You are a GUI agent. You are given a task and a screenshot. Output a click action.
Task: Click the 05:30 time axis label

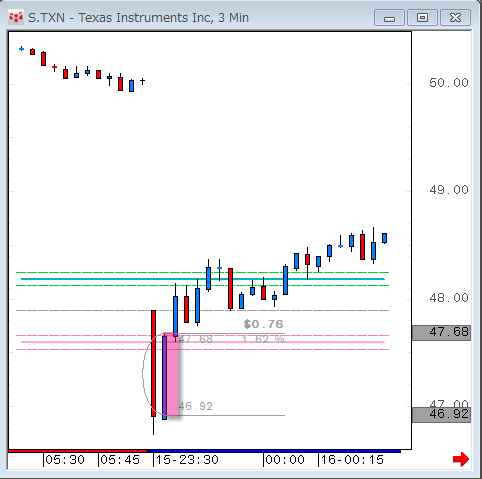click(x=65, y=460)
